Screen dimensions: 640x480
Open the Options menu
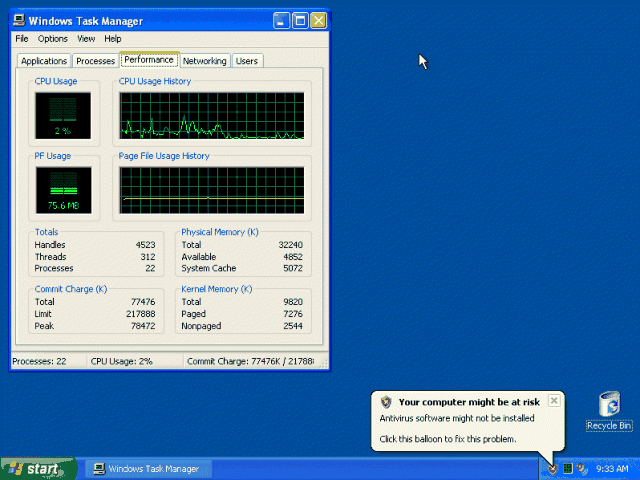pos(53,39)
